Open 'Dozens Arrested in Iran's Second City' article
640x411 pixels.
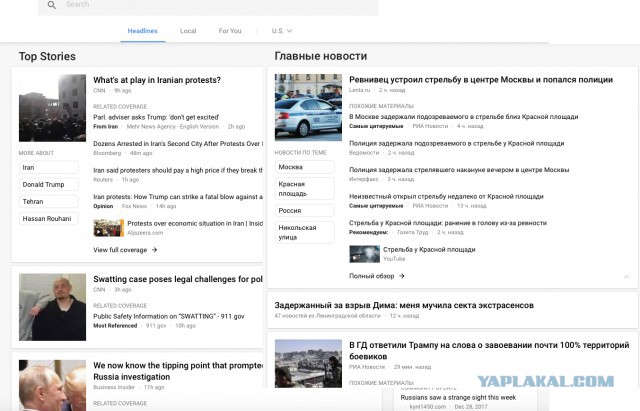[178, 144]
